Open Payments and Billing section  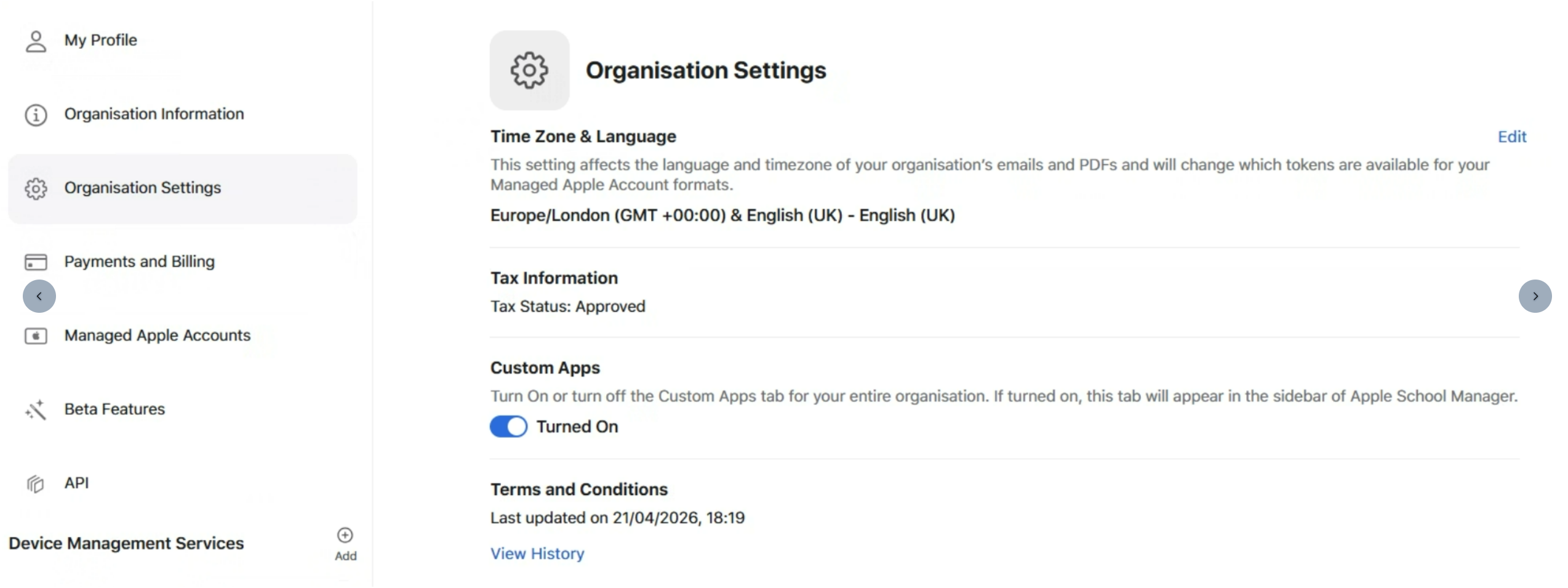(x=140, y=262)
